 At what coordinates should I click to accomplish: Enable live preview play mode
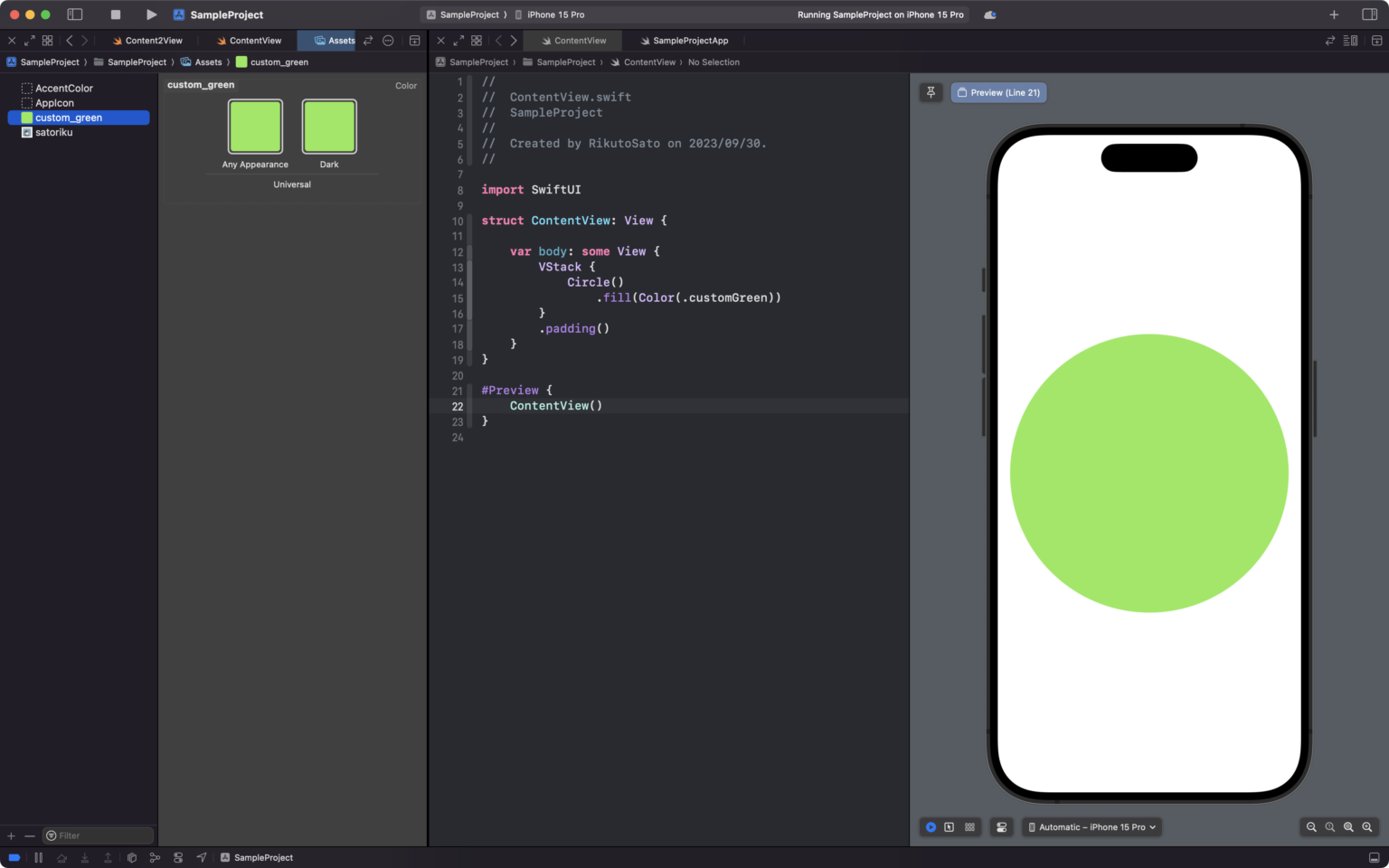click(931, 826)
